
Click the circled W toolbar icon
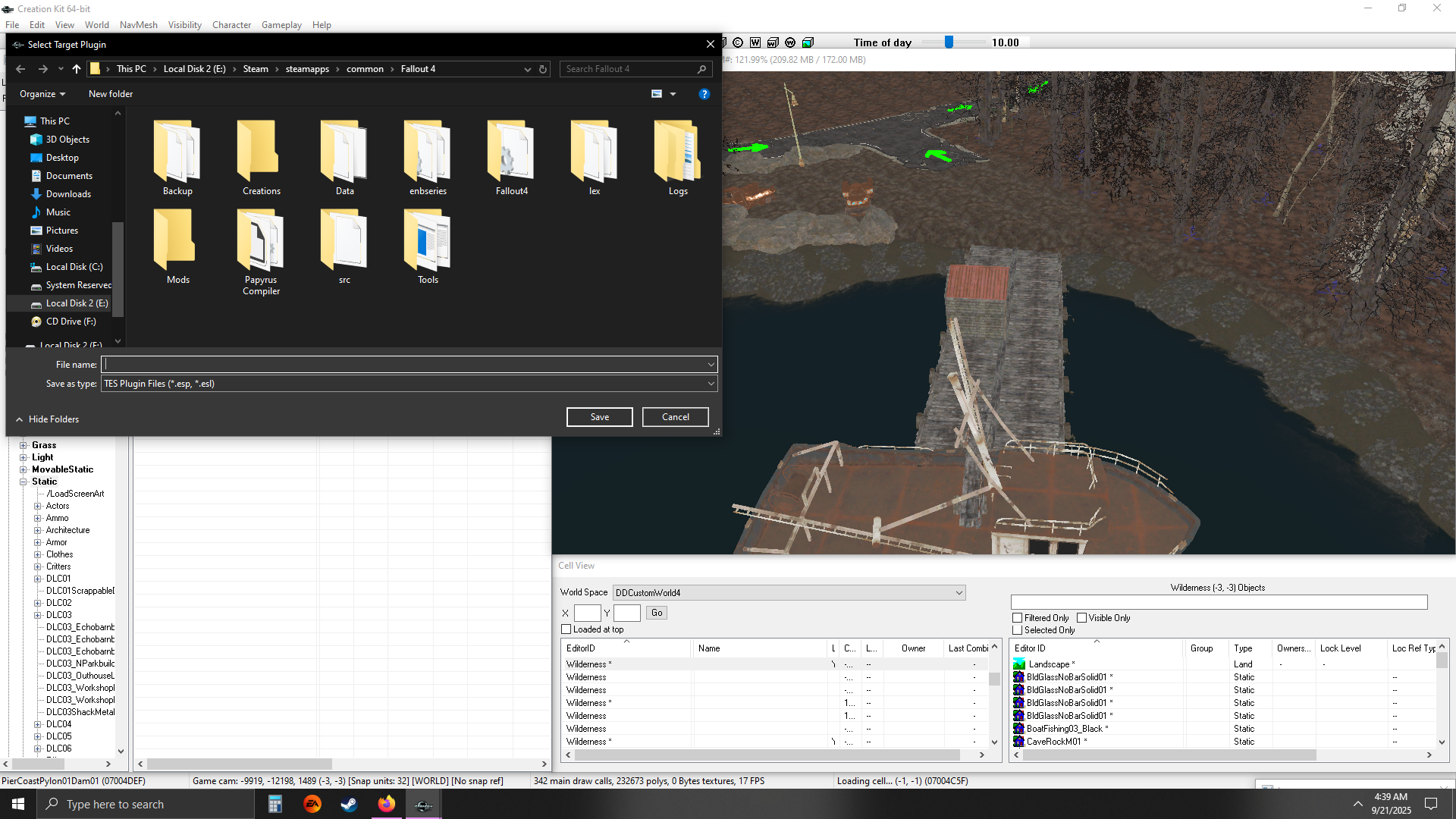[790, 42]
